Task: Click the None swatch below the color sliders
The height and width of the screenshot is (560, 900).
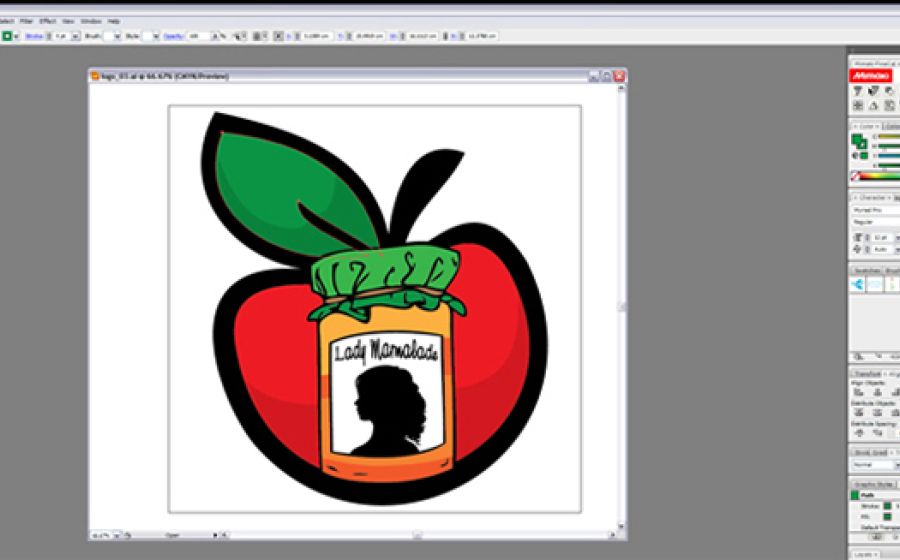Action: tap(855, 176)
